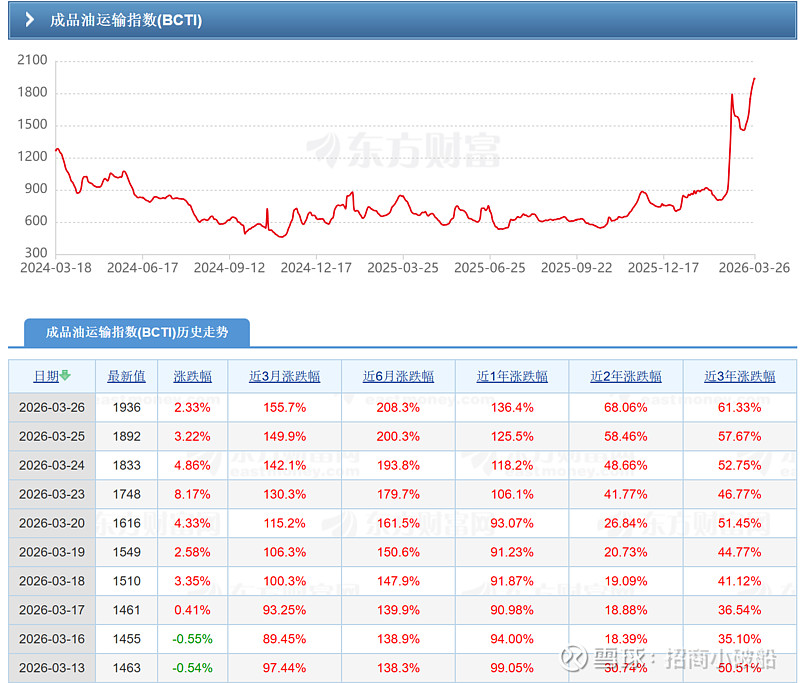This screenshot has height=683, width=800.
Task: Click daily change 4.86%
Action: [x=192, y=465]
